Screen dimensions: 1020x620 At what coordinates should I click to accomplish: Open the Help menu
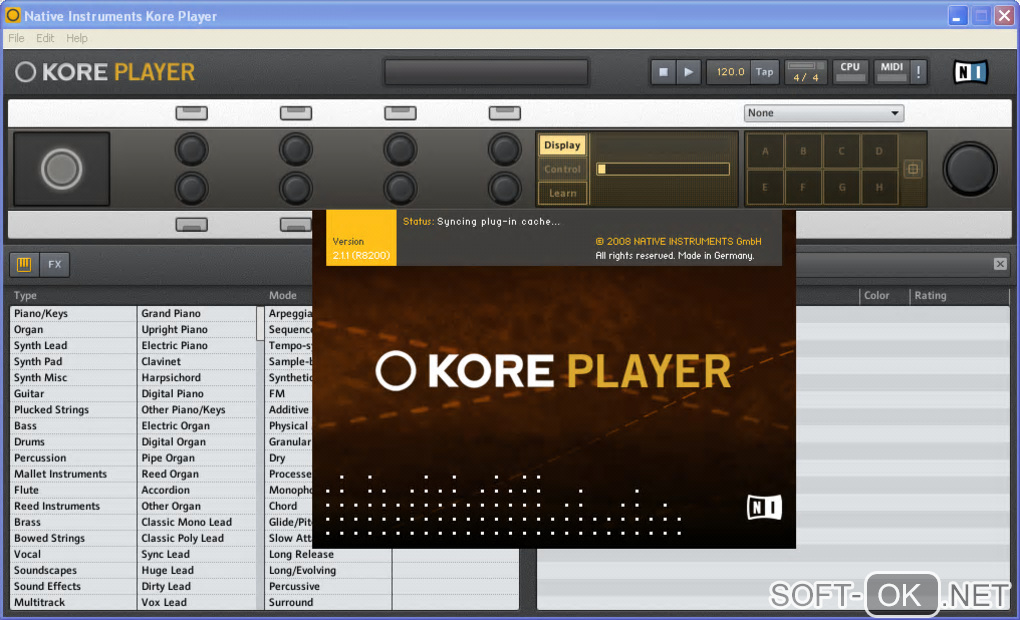point(77,38)
